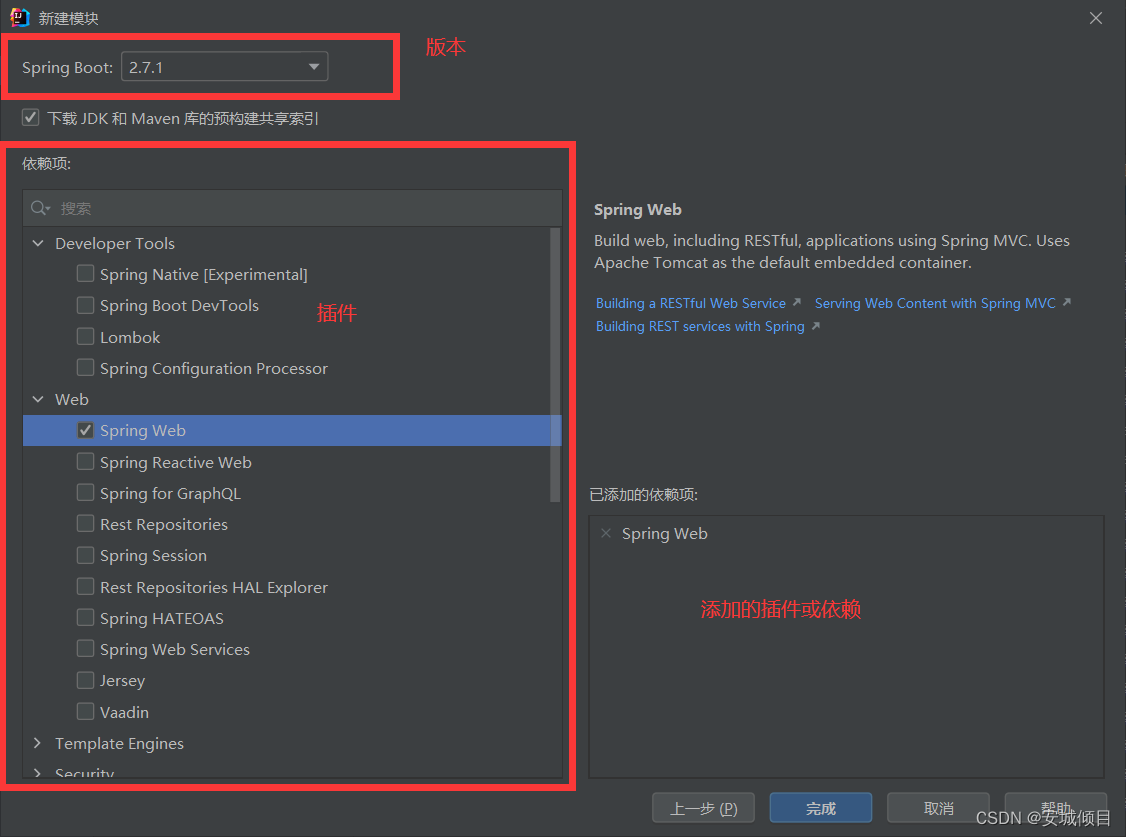1126x837 pixels.
Task: Uncheck the Spring Web dependency
Action: coord(85,430)
